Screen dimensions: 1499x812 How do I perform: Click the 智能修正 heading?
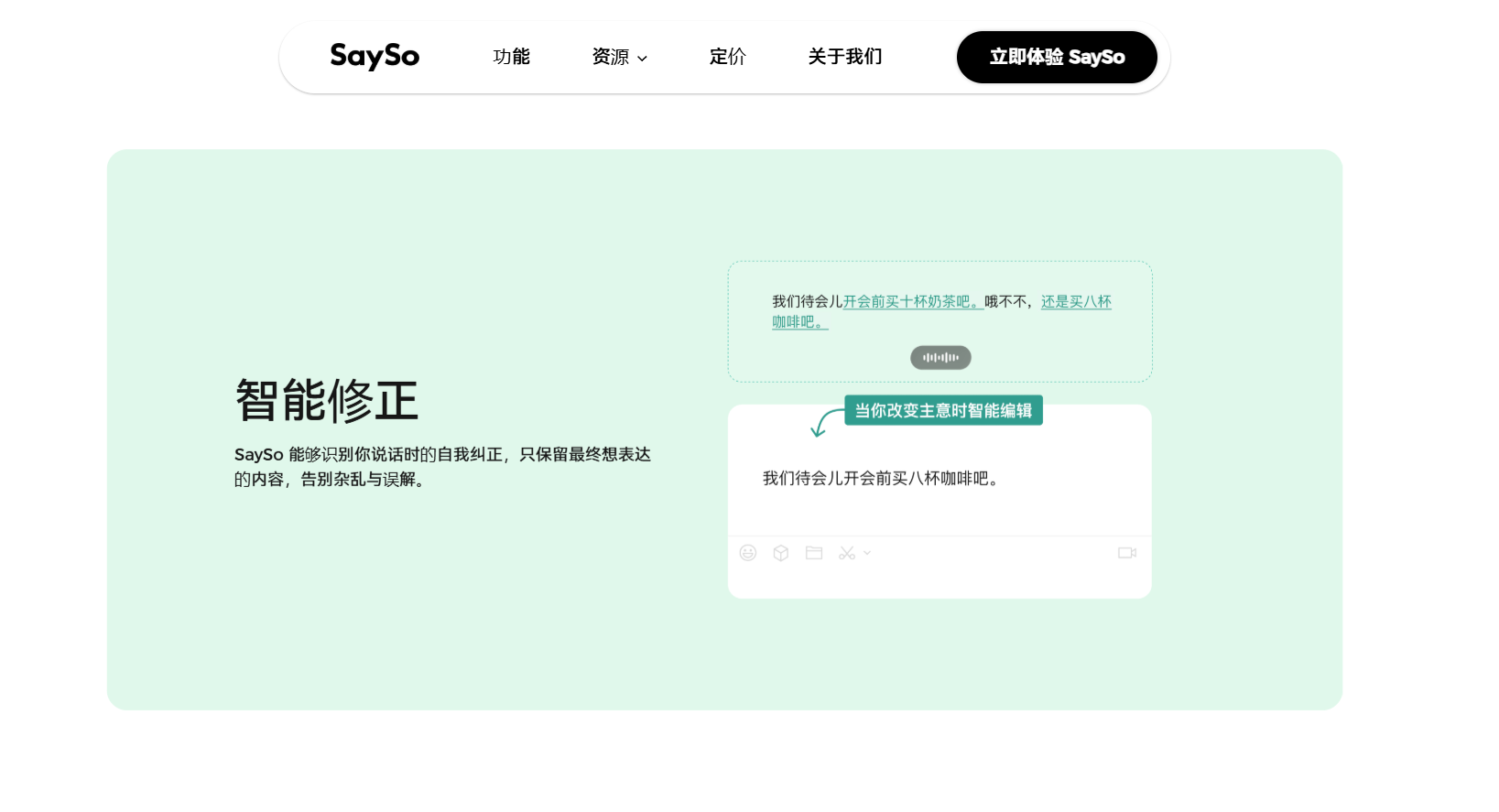[327, 401]
